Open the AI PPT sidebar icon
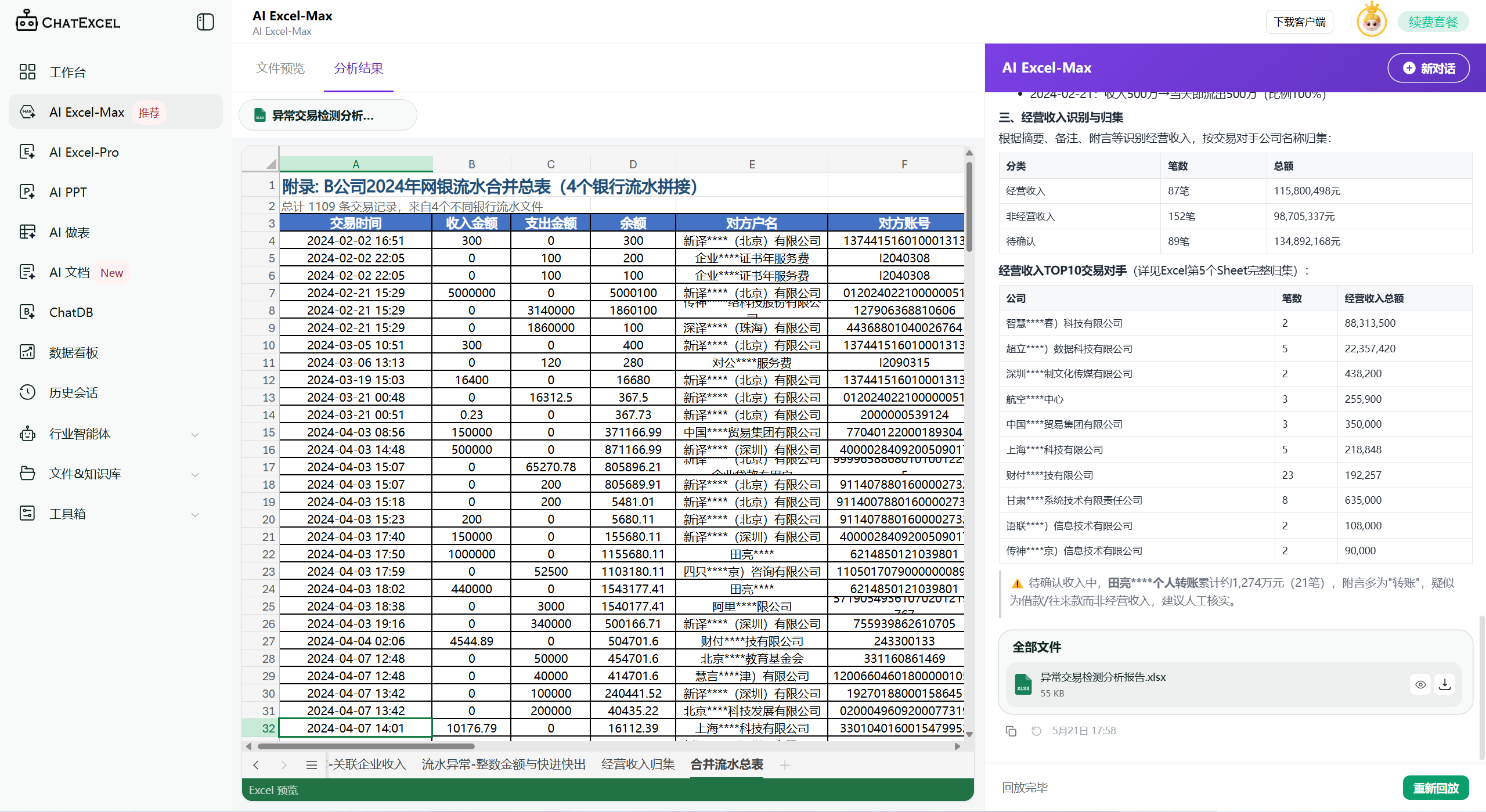The height and width of the screenshot is (812, 1486). click(27, 192)
